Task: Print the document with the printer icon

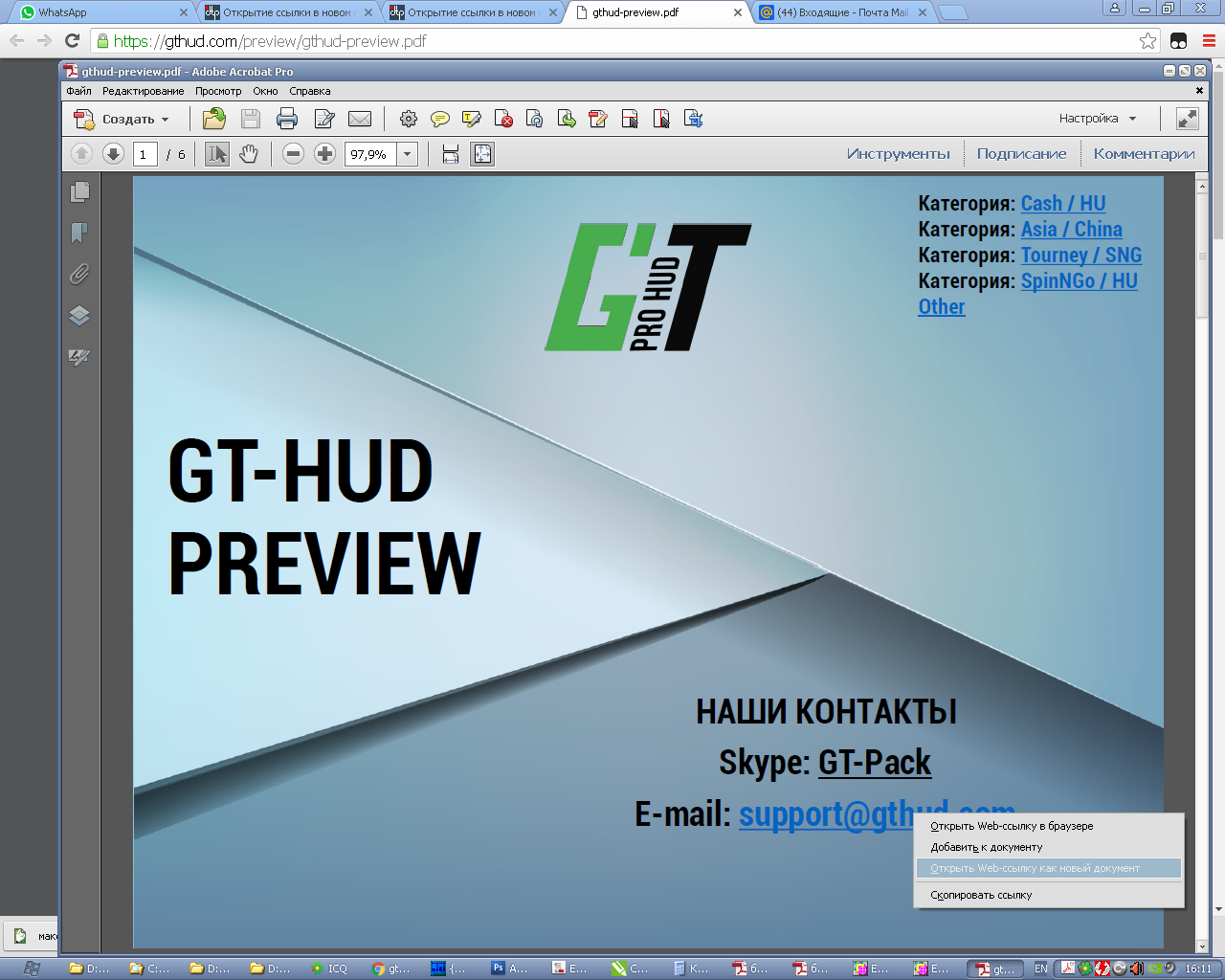Action: (287, 119)
